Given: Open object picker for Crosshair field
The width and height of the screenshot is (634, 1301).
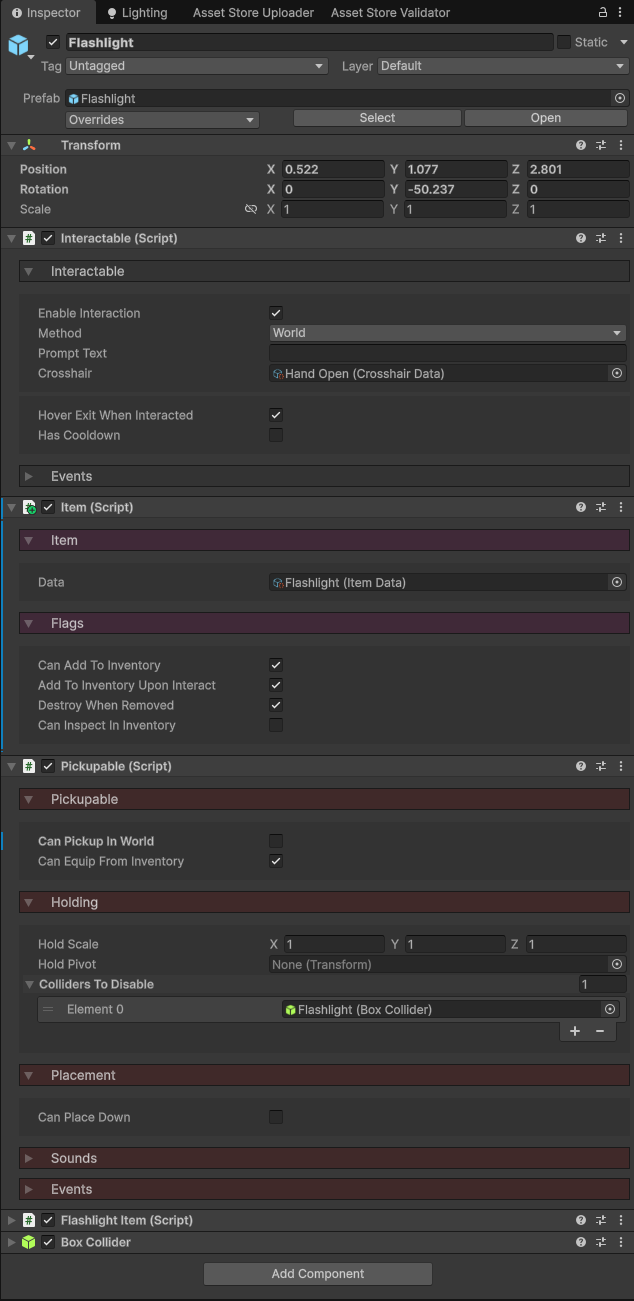Looking at the screenshot, I should (617, 373).
